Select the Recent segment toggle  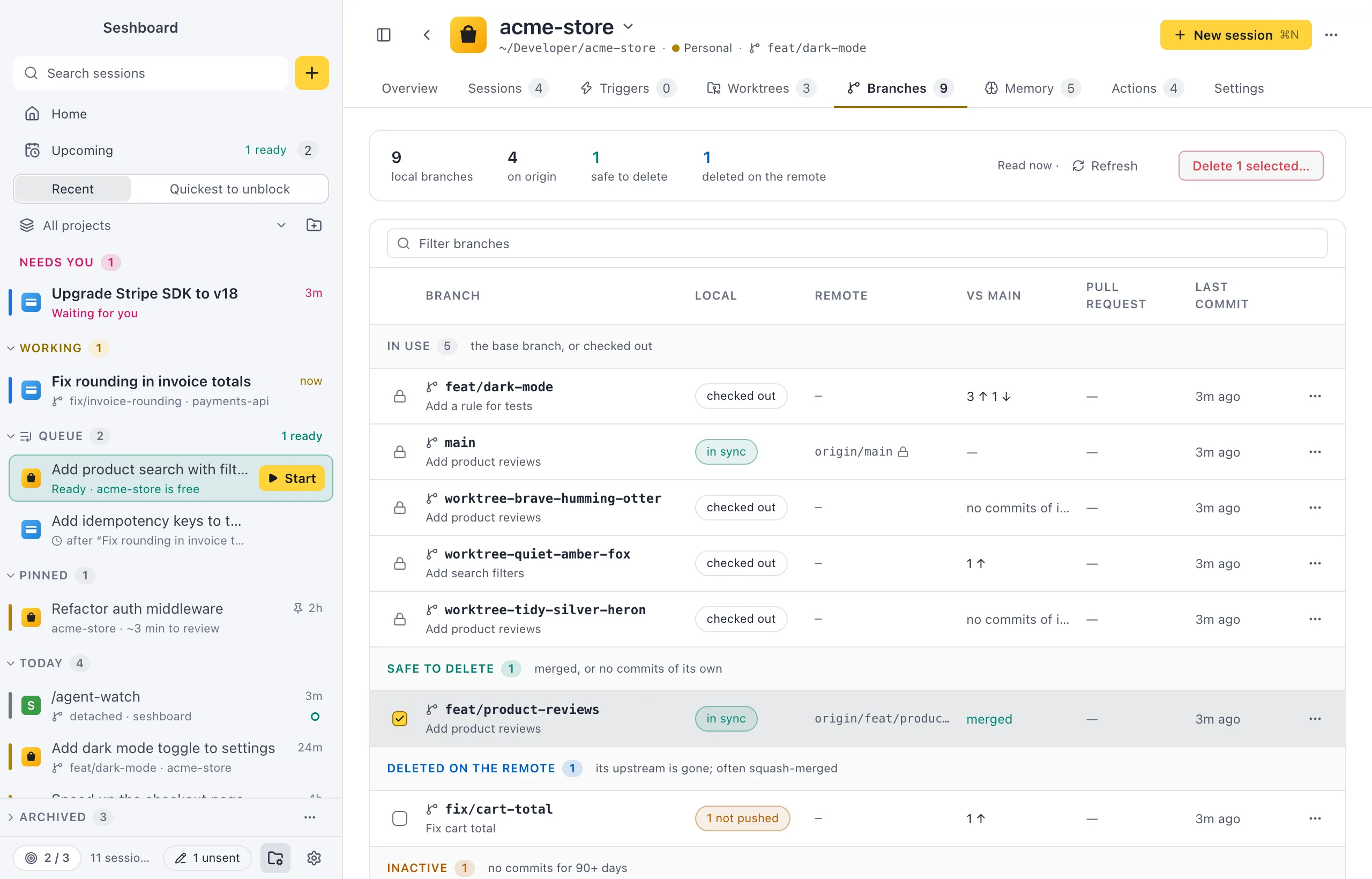[72, 189]
